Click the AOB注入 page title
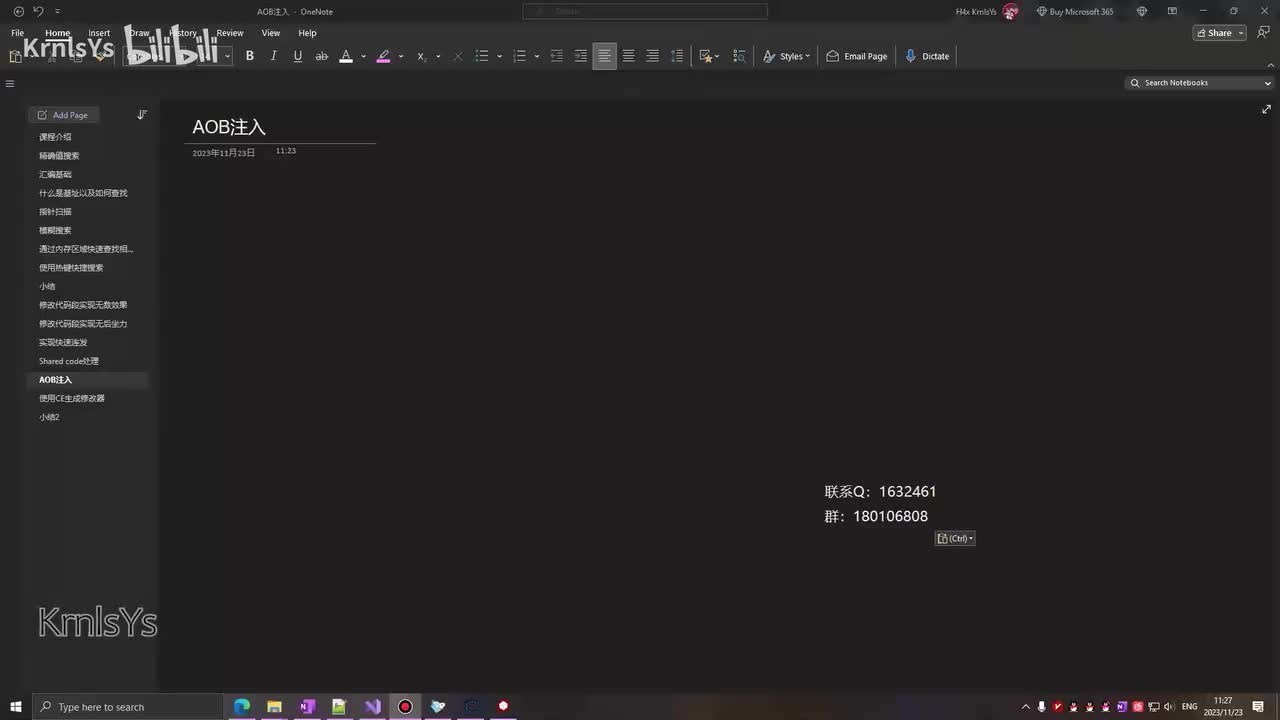 tap(229, 127)
